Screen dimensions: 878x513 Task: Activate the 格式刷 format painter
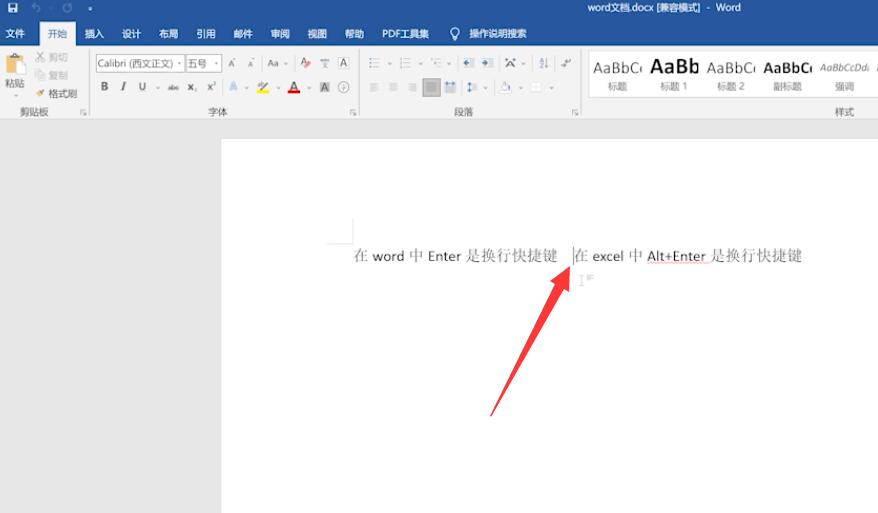point(56,94)
